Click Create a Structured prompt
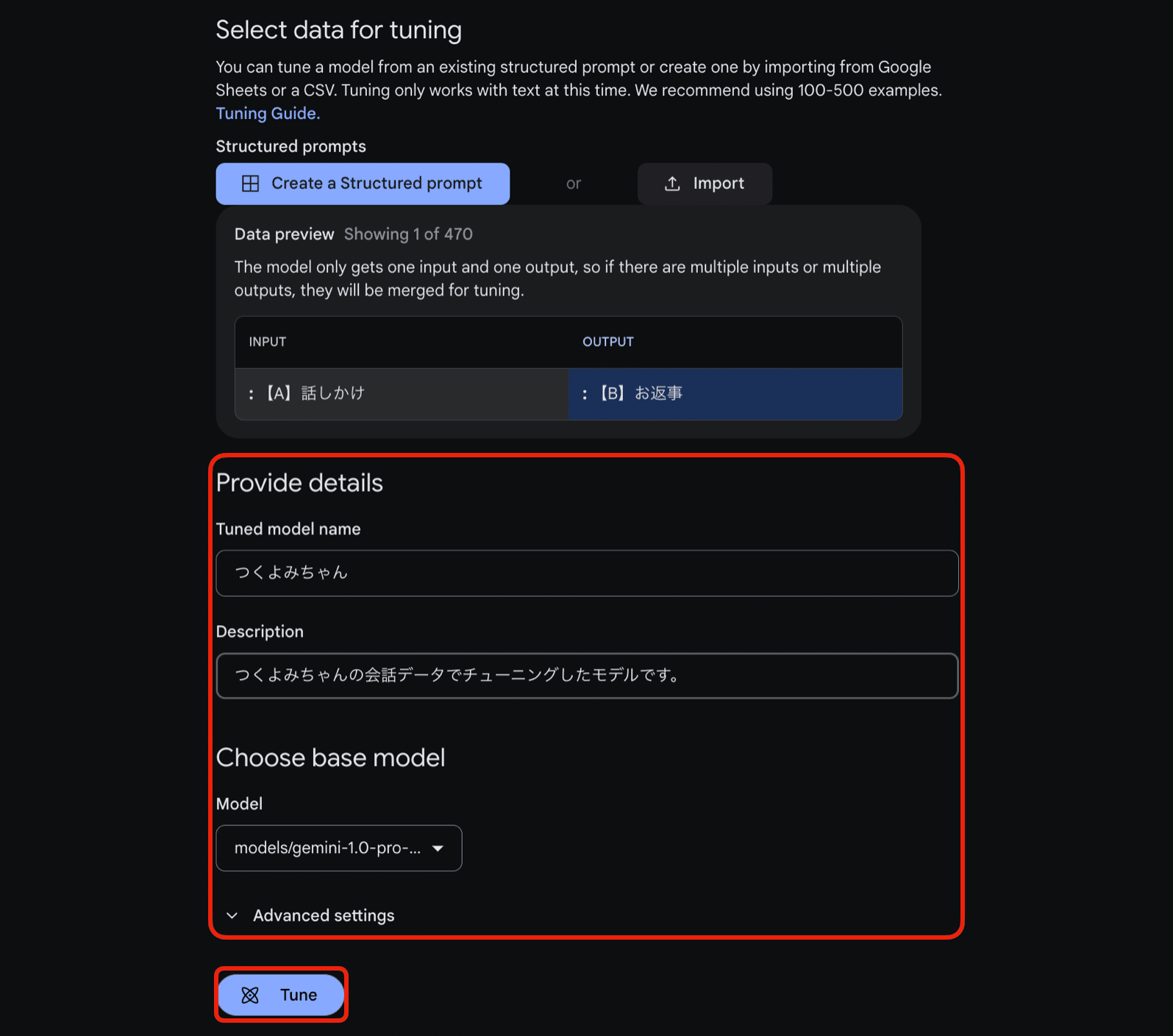Viewport: 1173px width, 1036px height. click(x=363, y=183)
